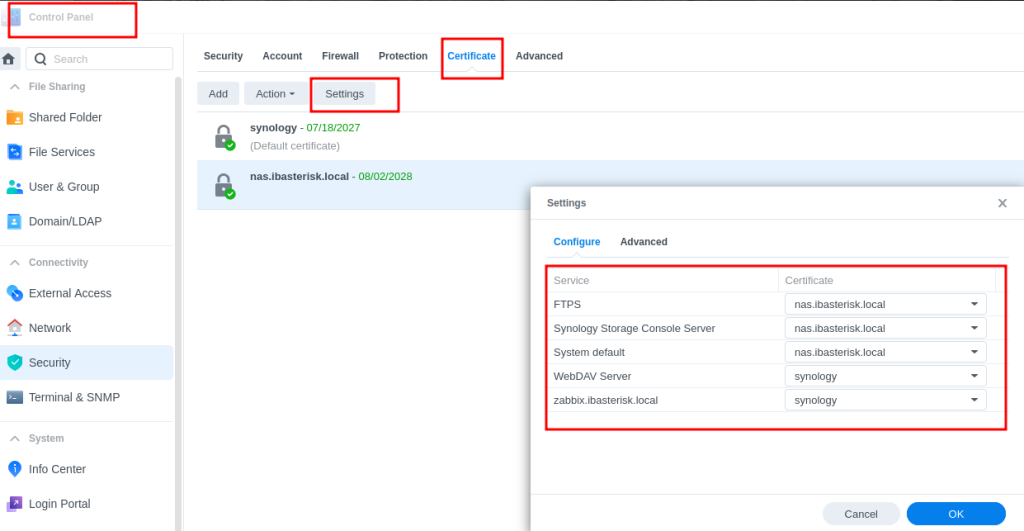Screen dimensions: 1024x531
Task: Open Info Center in sidebar
Action: pos(87,469)
